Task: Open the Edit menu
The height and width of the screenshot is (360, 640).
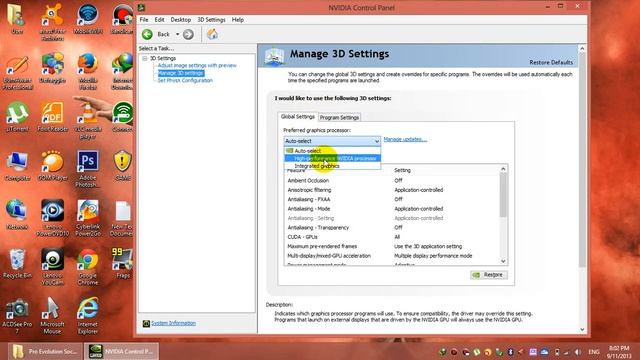Action: (159, 20)
